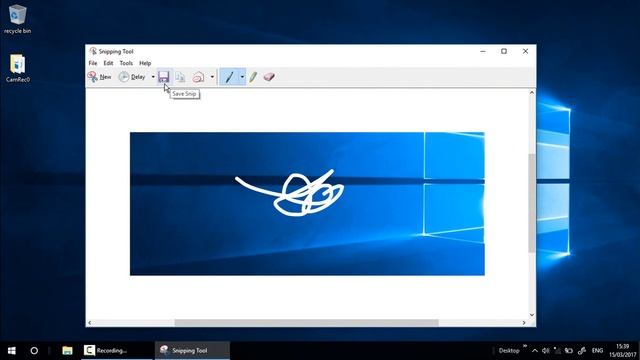Select the Eraser tool

pos(269,77)
